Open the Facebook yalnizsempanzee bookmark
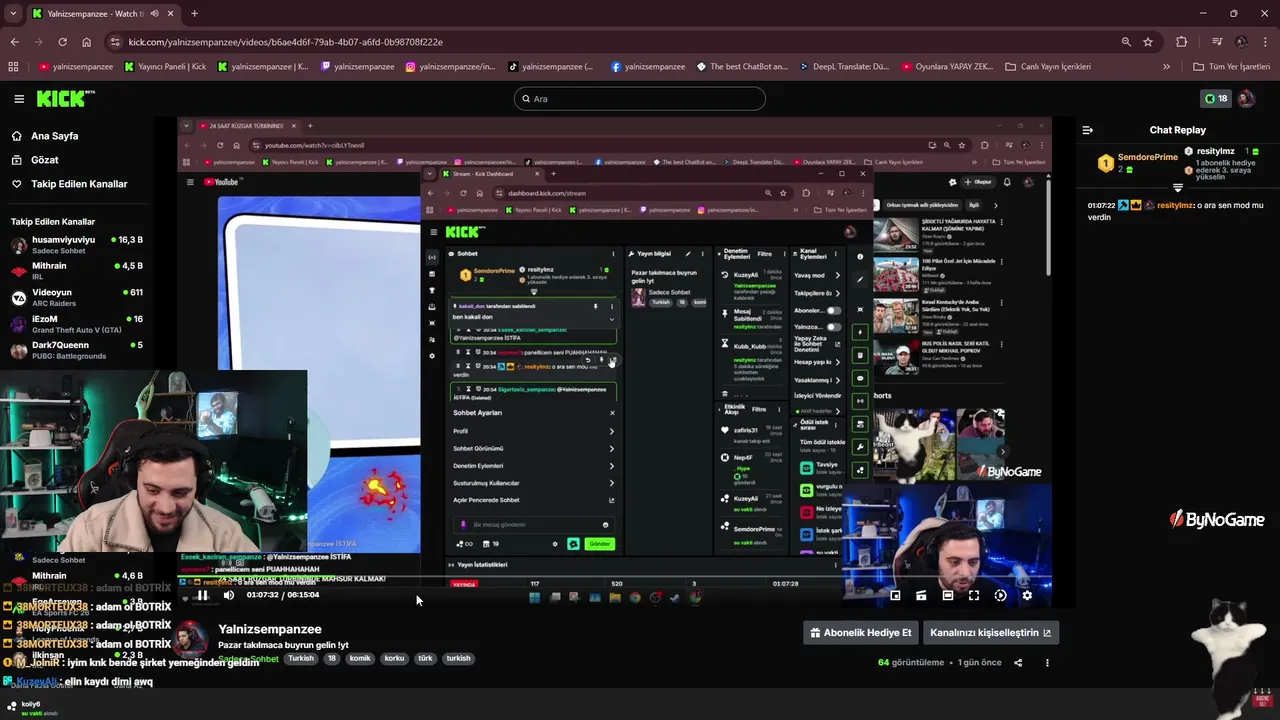 (648, 67)
